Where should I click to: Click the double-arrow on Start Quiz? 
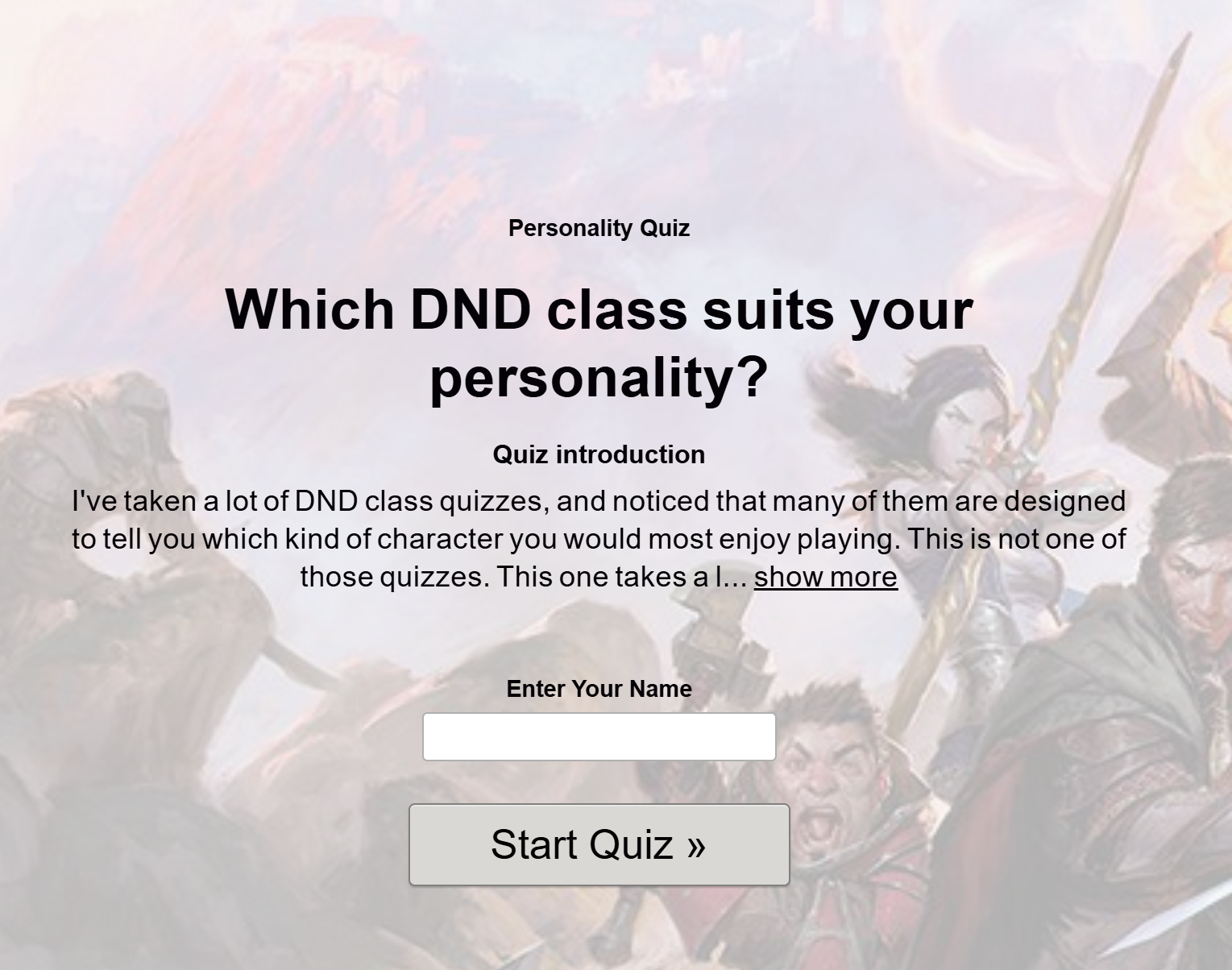[x=697, y=846]
